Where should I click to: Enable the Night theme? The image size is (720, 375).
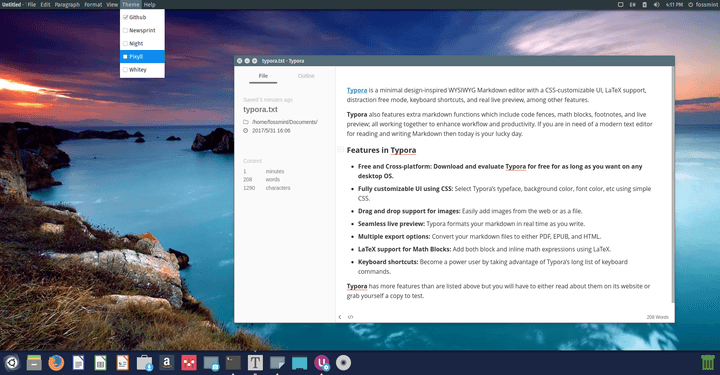click(x=142, y=44)
